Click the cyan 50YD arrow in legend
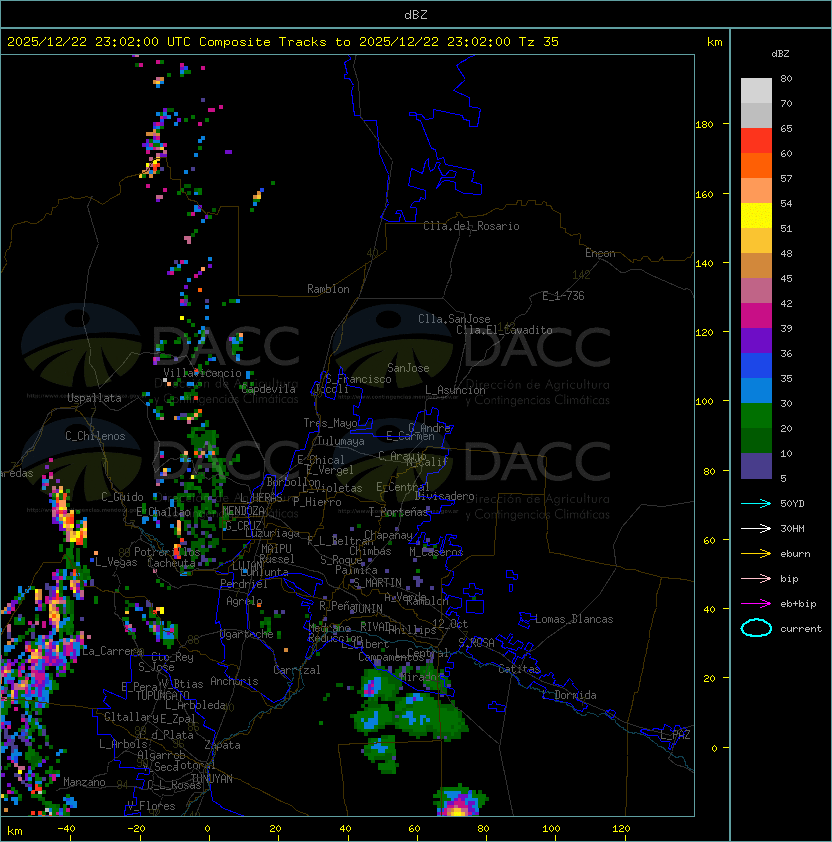This screenshot has width=832, height=842. (x=756, y=503)
